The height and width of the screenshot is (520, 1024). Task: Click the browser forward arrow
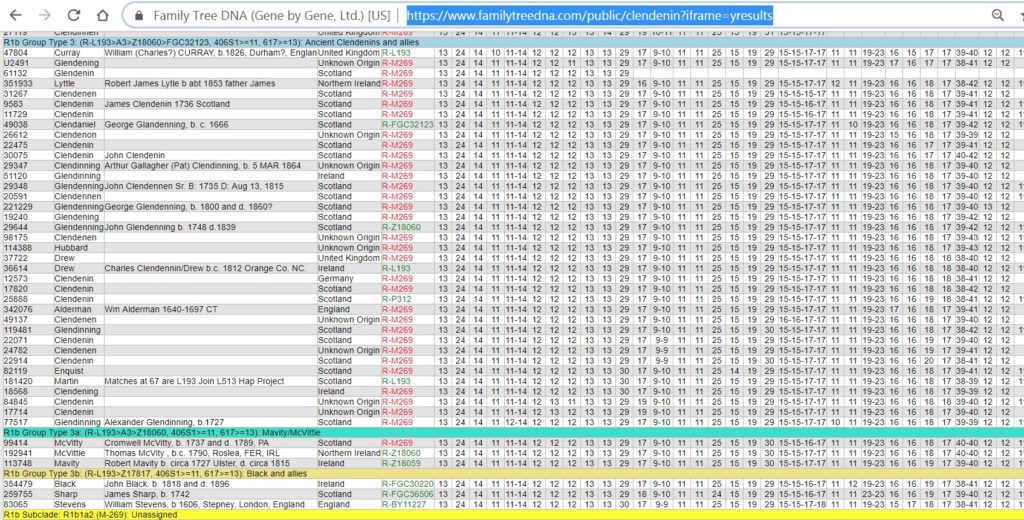(x=44, y=15)
